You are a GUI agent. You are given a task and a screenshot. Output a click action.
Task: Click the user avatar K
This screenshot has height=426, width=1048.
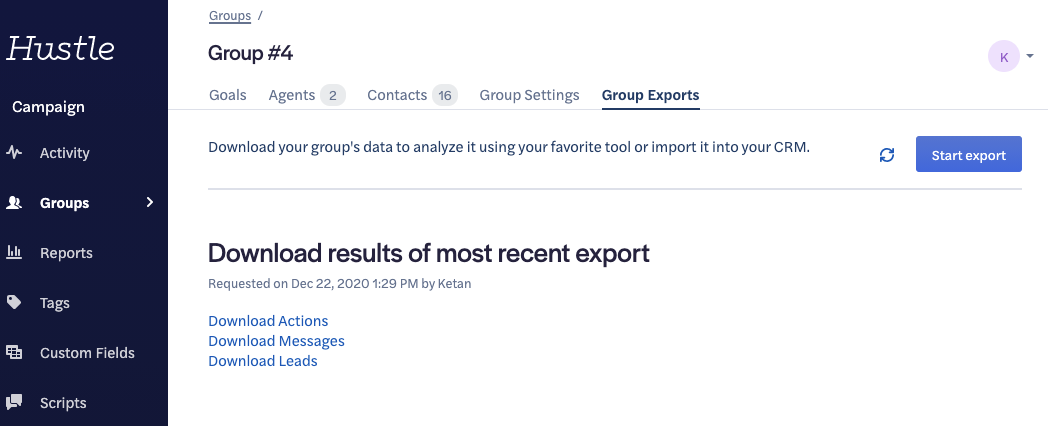coord(1003,56)
